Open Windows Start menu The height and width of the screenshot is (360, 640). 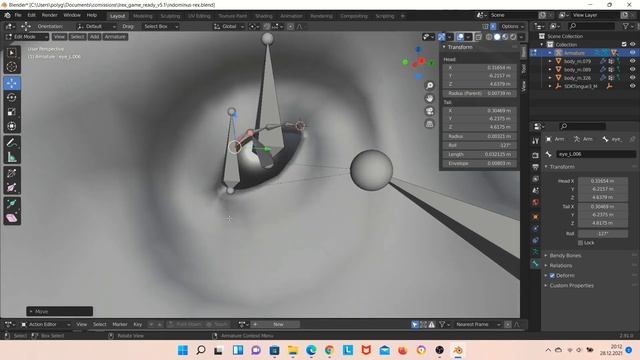coord(183,350)
